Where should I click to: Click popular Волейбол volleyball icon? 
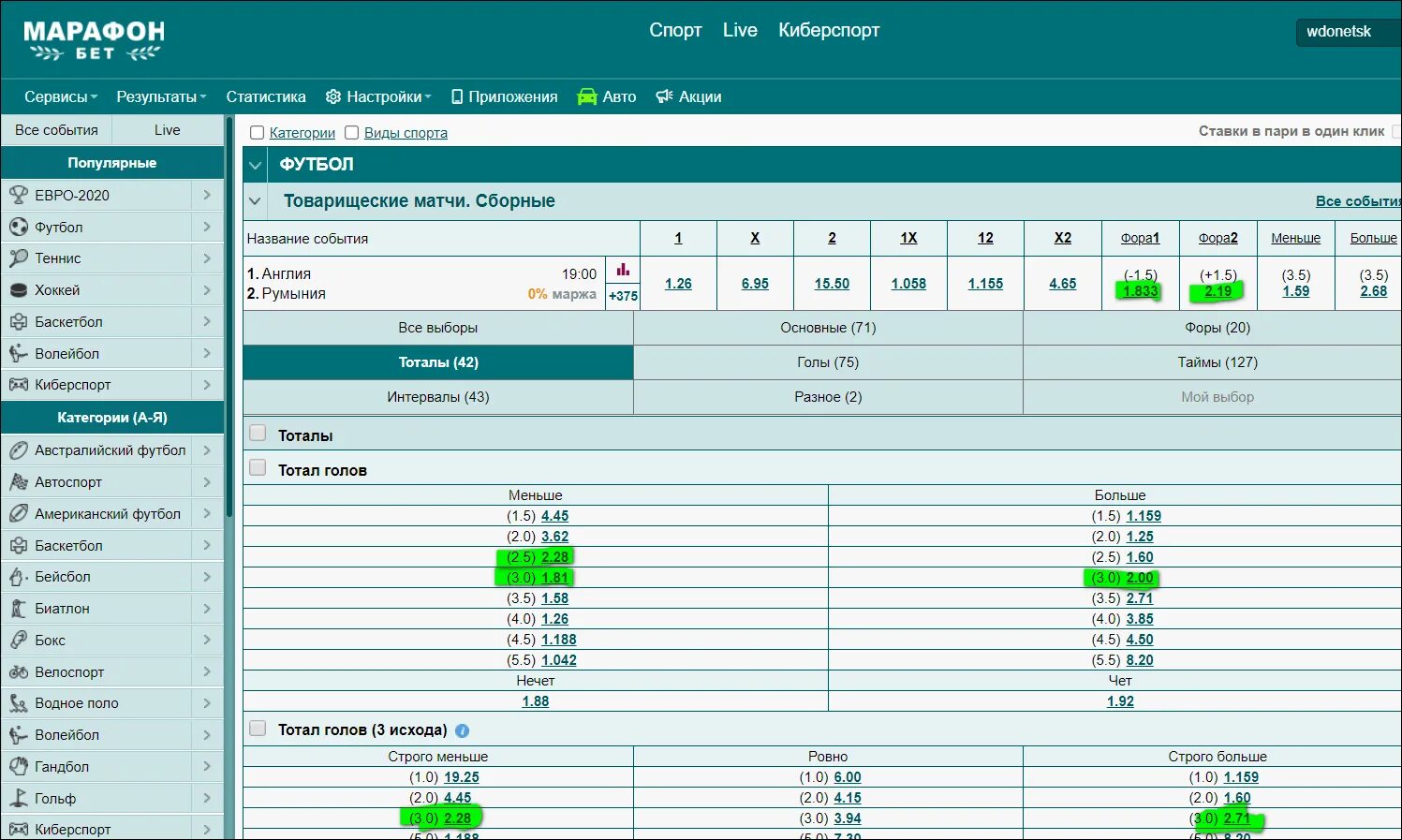pyautogui.click(x=19, y=353)
